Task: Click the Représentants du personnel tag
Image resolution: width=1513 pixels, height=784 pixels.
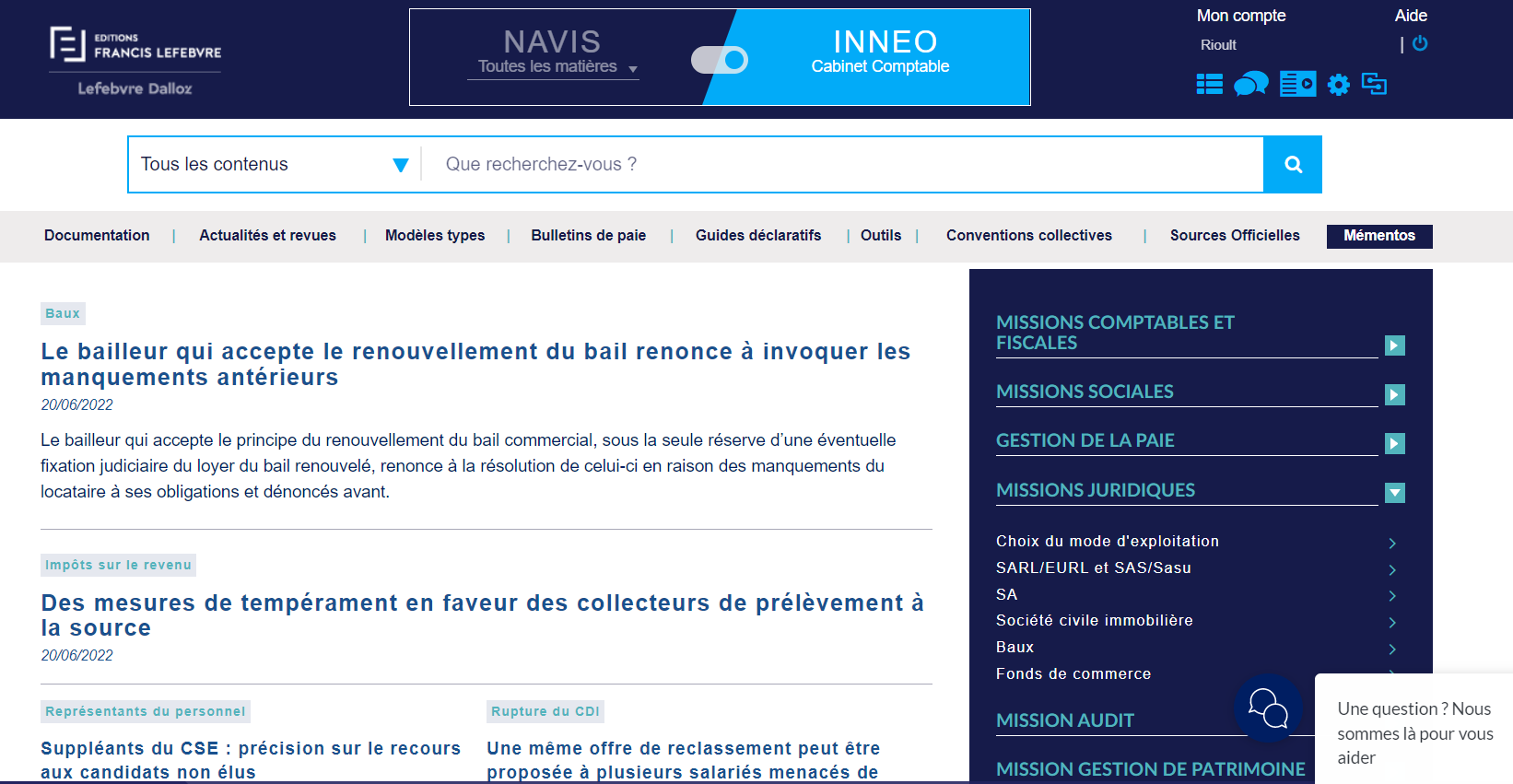Action: click(x=146, y=711)
